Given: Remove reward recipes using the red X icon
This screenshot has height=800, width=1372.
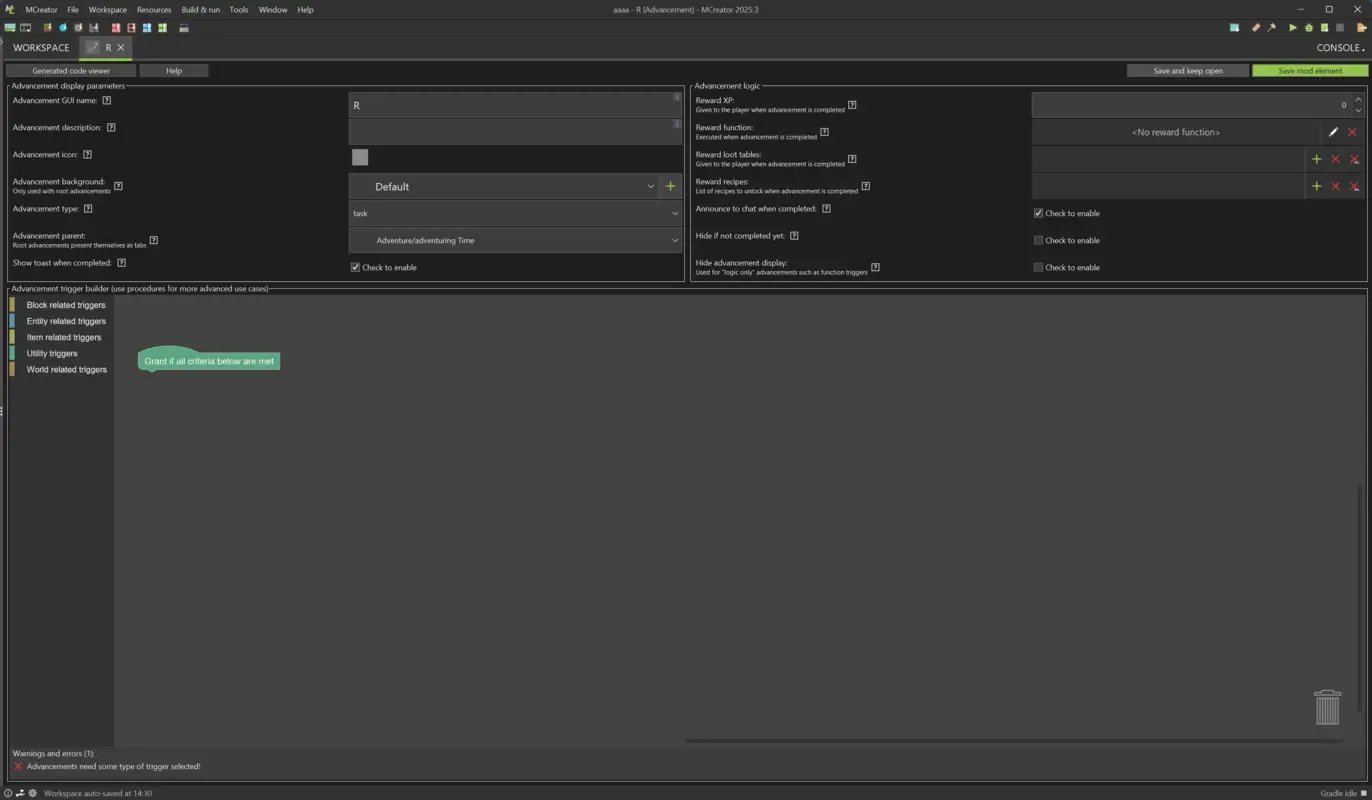Looking at the screenshot, I should pos(1336,186).
